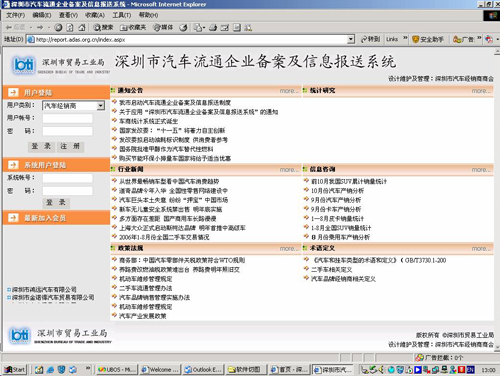Click the more link in 政策法规 section
Image resolution: width=500 pixels, height=376 pixels.
click(289, 248)
